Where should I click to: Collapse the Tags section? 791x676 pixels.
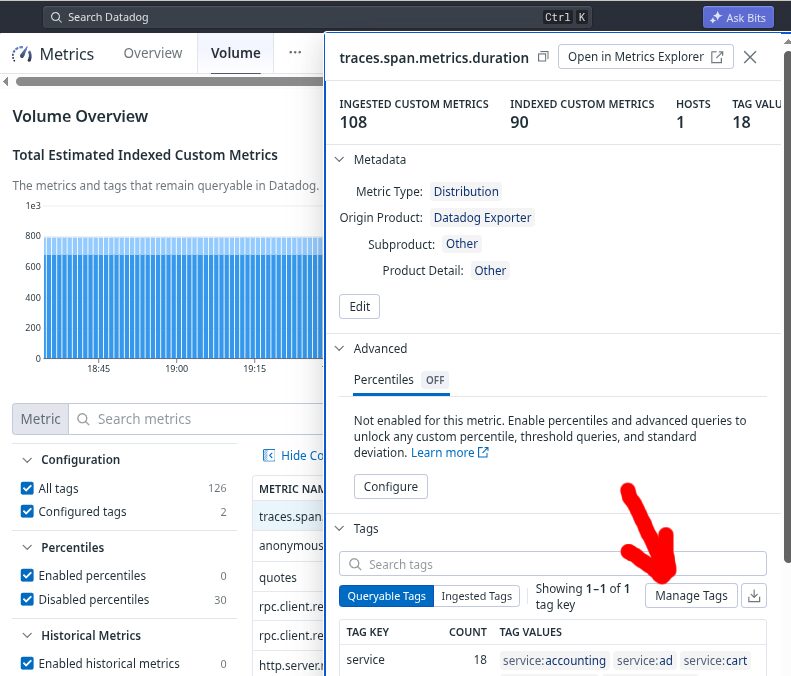340,529
